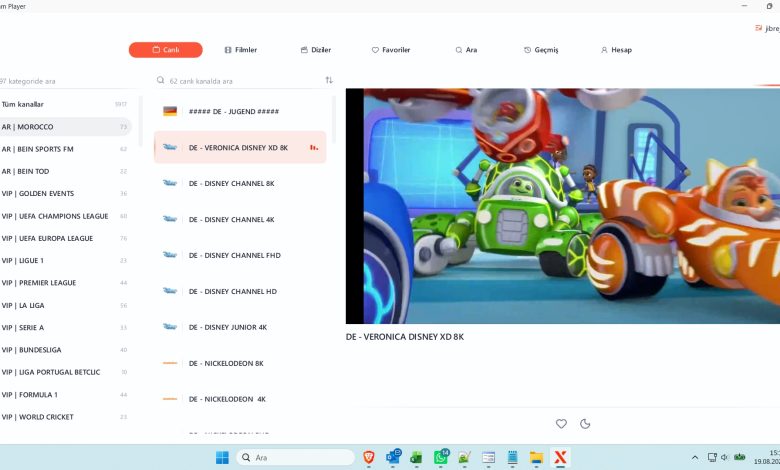Click the network icon in system tray
780x470 pixels.
tap(712, 458)
